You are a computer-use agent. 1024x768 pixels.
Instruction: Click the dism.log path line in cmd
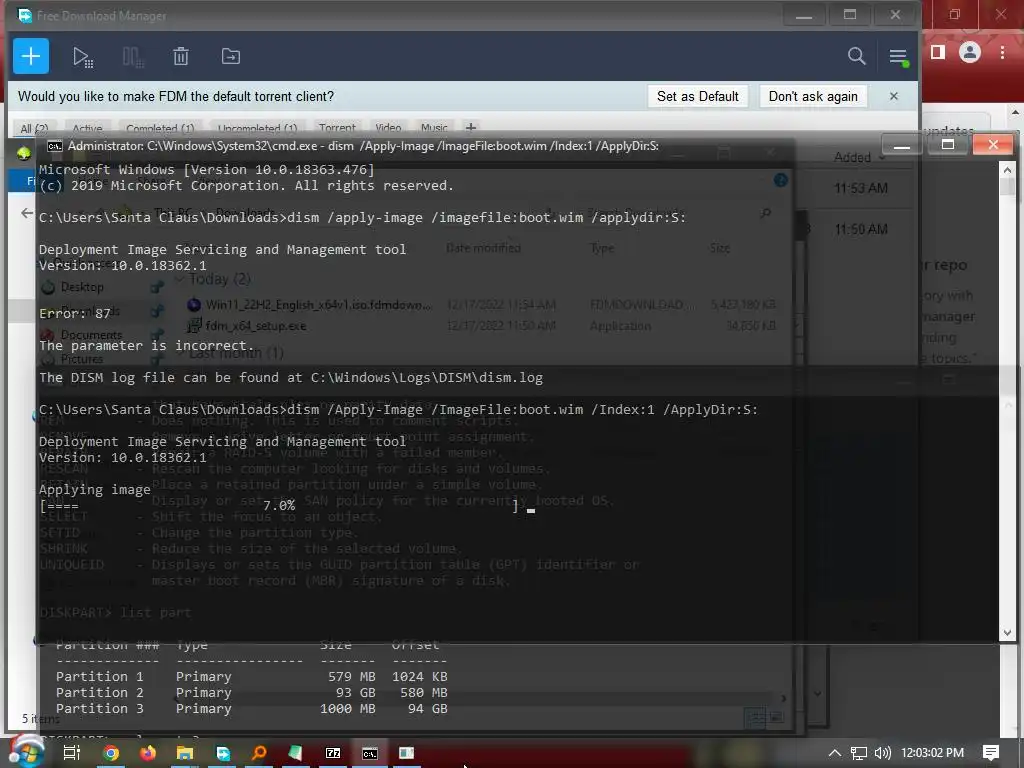pyautogui.click(x=291, y=377)
